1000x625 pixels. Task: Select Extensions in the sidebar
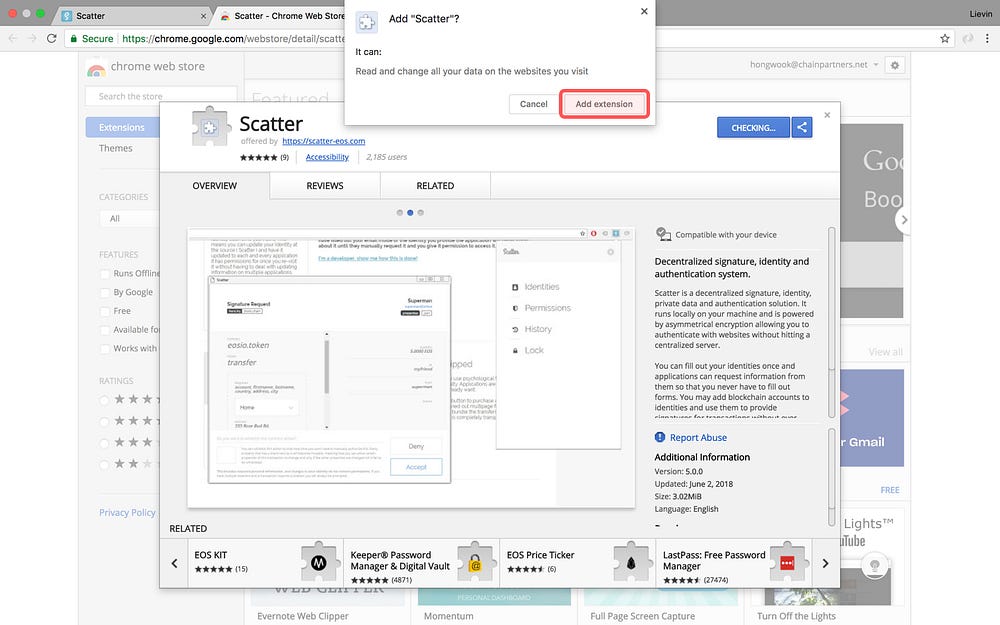tap(122, 128)
